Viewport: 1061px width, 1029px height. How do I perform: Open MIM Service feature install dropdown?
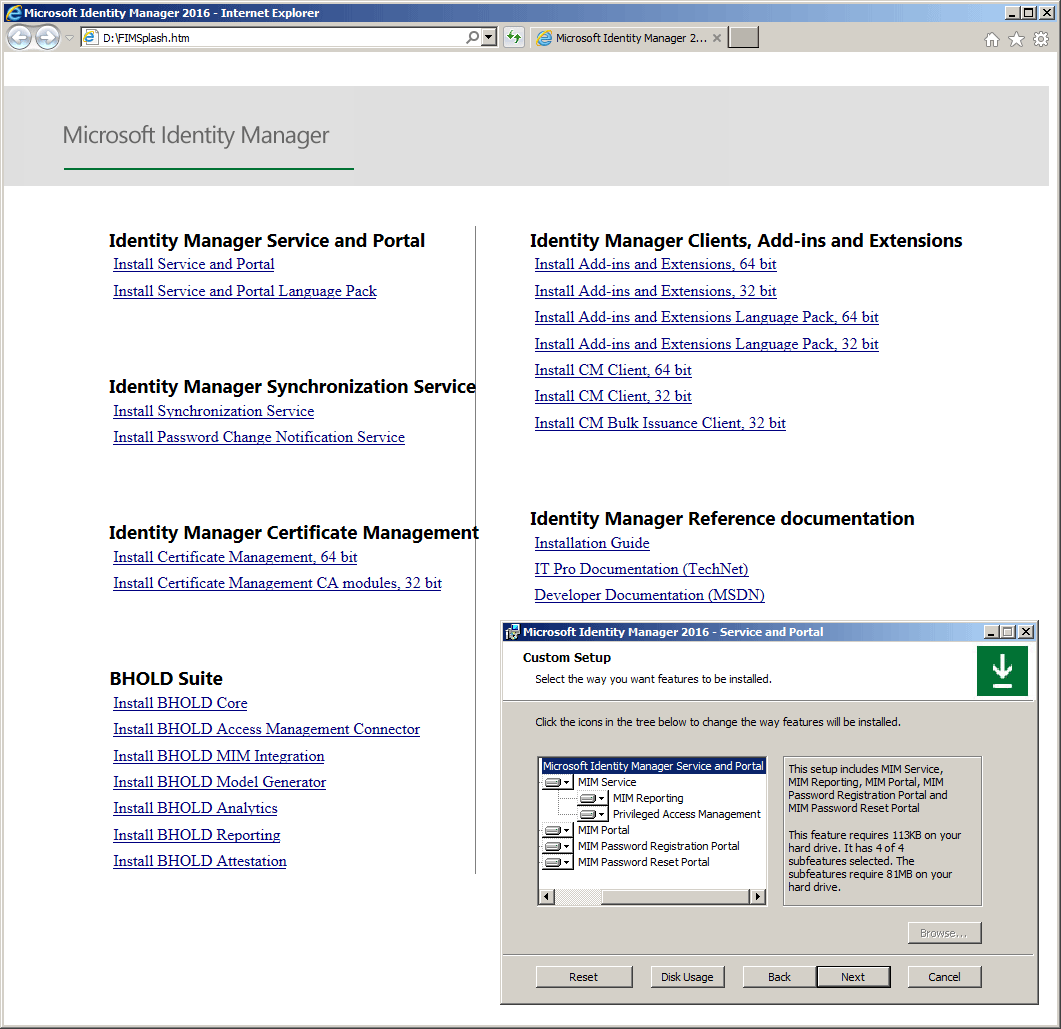point(558,782)
